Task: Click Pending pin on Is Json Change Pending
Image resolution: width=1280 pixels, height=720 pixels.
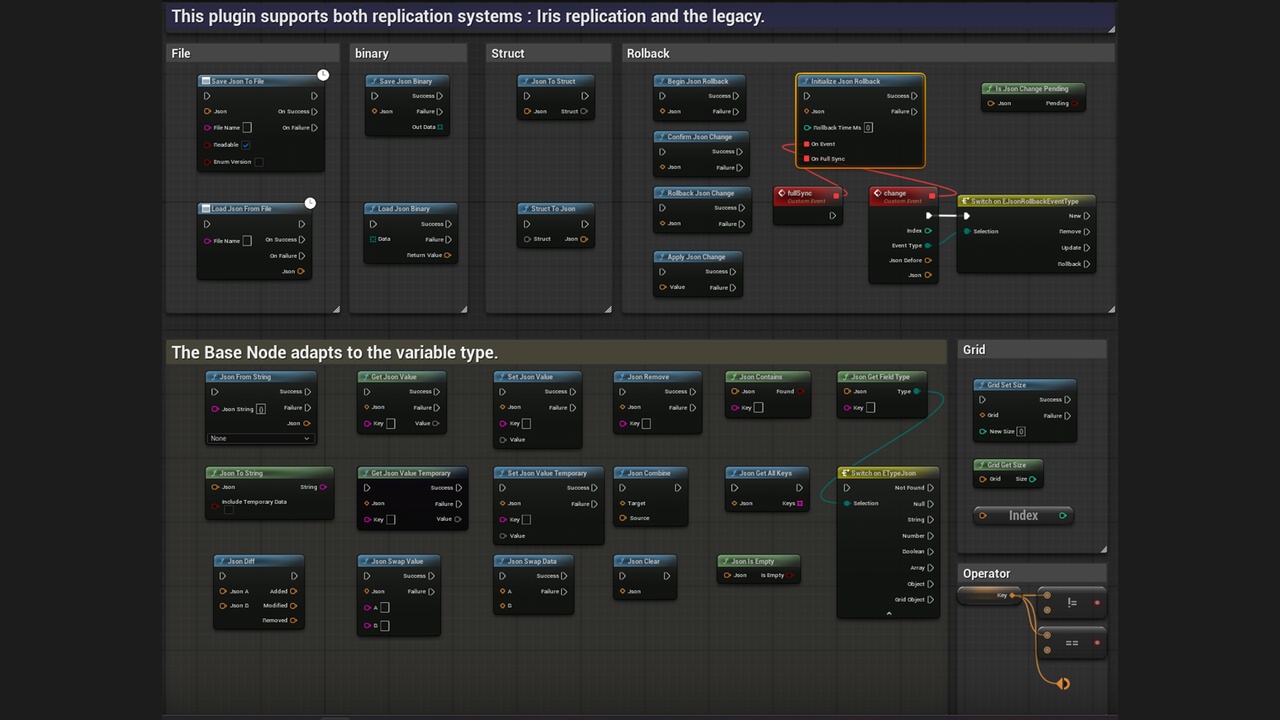Action: [x=1075, y=103]
